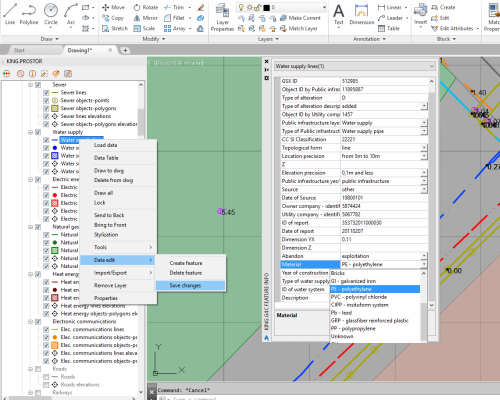Open the Topological form dropdown
The height and width of the screenshot is (400, 500).
click(424, 148)
